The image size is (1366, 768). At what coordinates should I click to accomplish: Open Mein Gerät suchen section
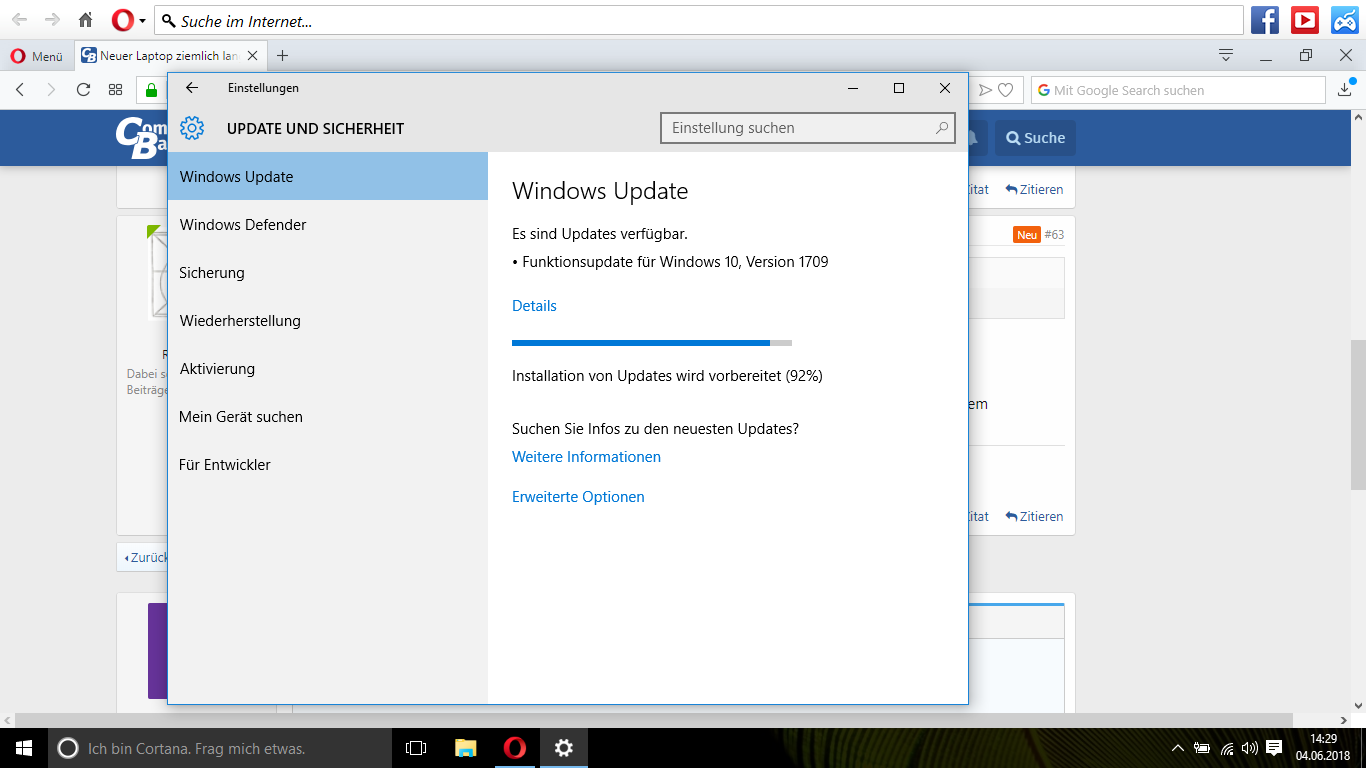328,416
